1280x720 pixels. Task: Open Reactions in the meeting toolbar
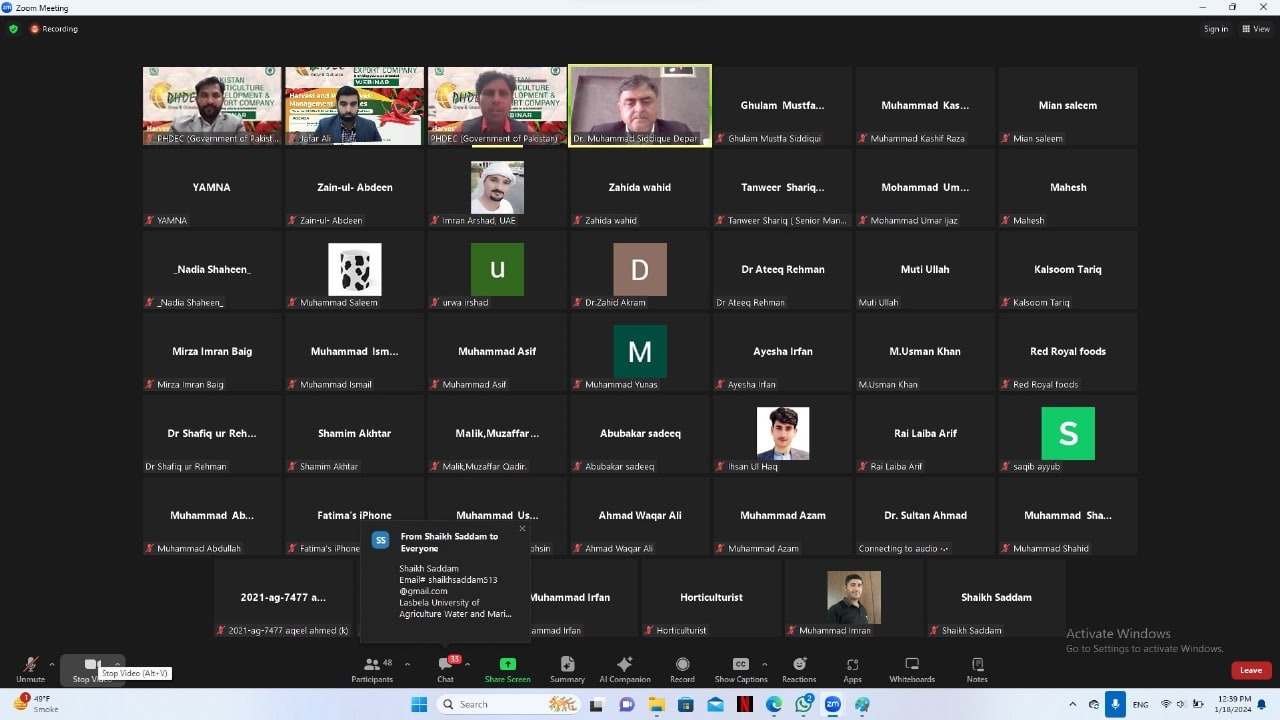(x=799, y=669)
